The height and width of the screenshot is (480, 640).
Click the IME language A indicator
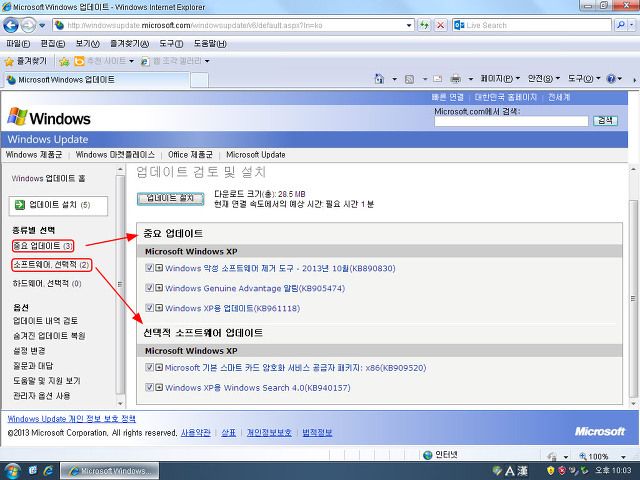(x=510, y=471)
